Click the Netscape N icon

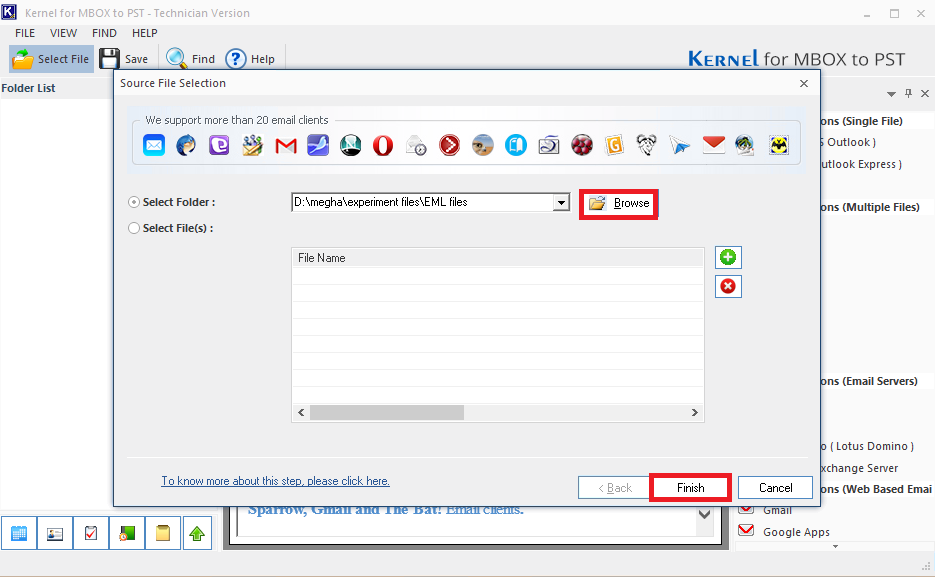tap(351, 145)
